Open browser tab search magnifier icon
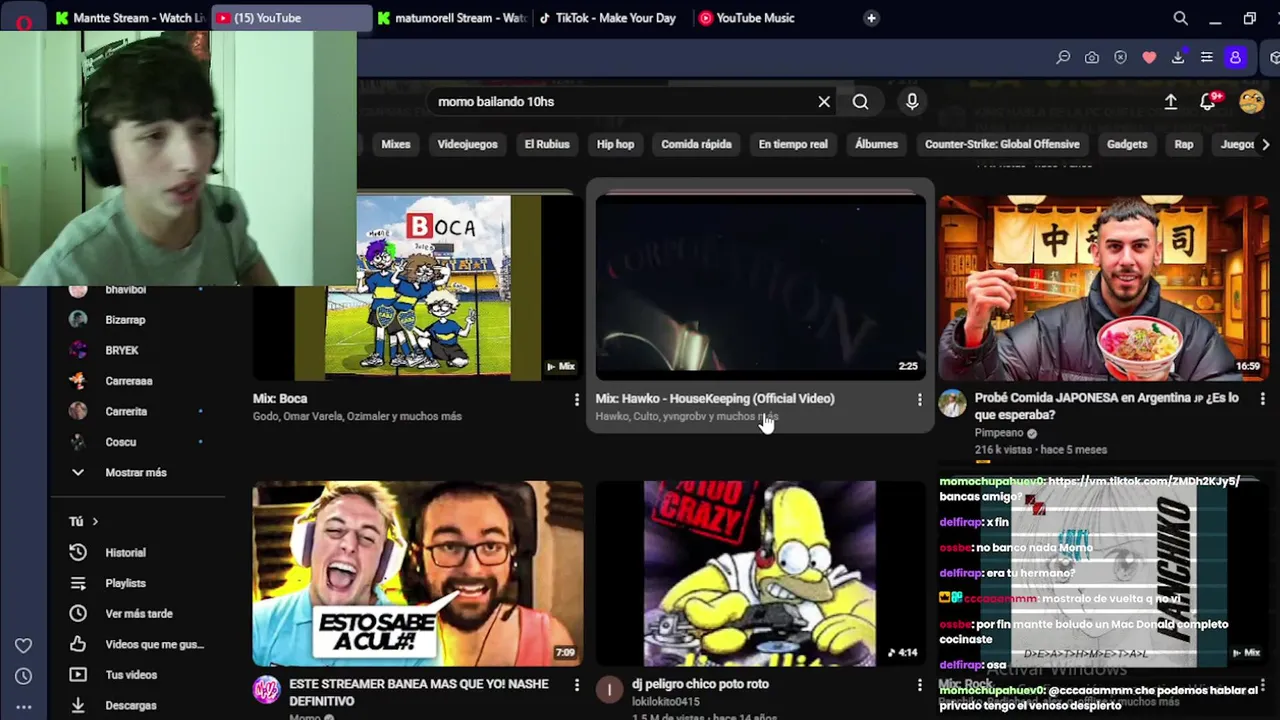Viewport: 1280px width, 720px height. coord(1181,18)
